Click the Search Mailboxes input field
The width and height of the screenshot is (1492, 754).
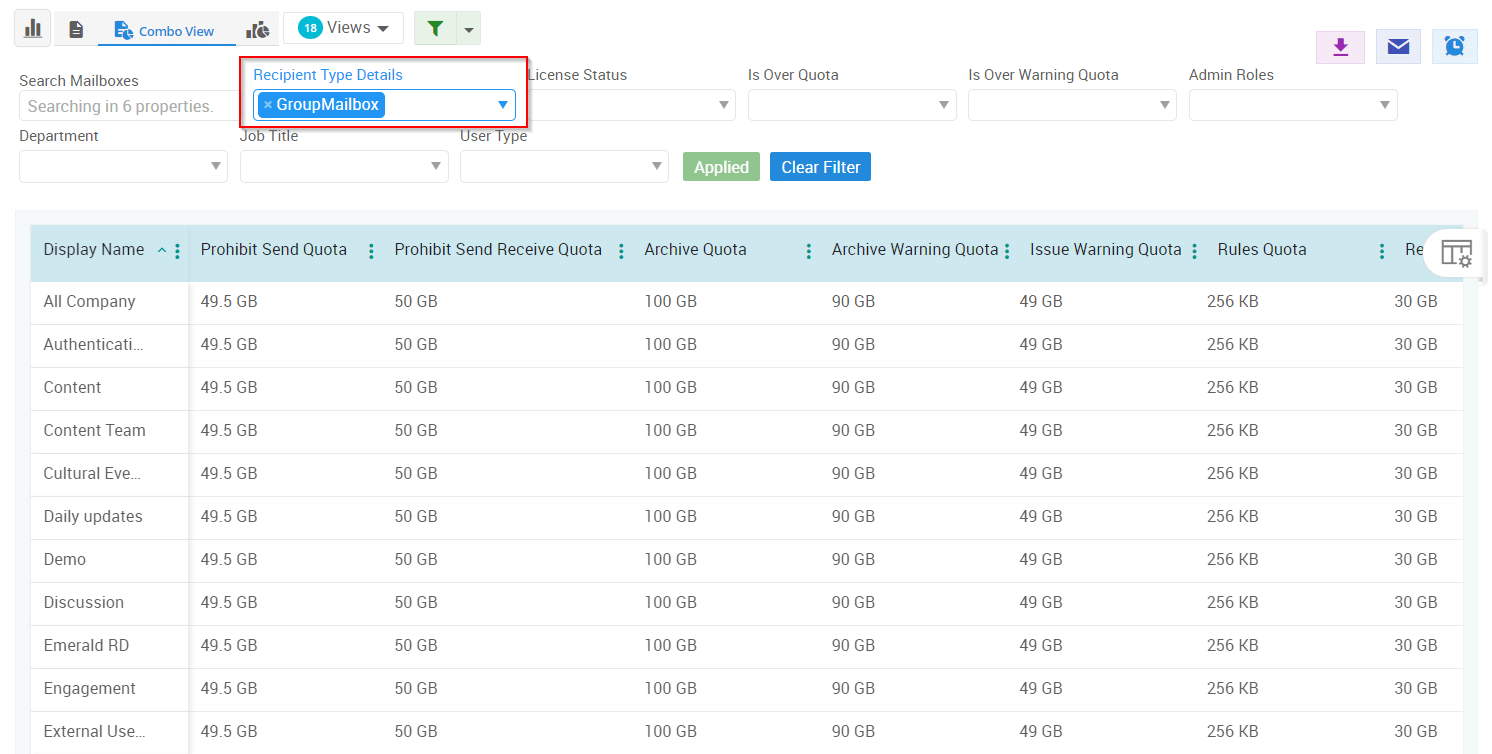(x=122, y=106)
